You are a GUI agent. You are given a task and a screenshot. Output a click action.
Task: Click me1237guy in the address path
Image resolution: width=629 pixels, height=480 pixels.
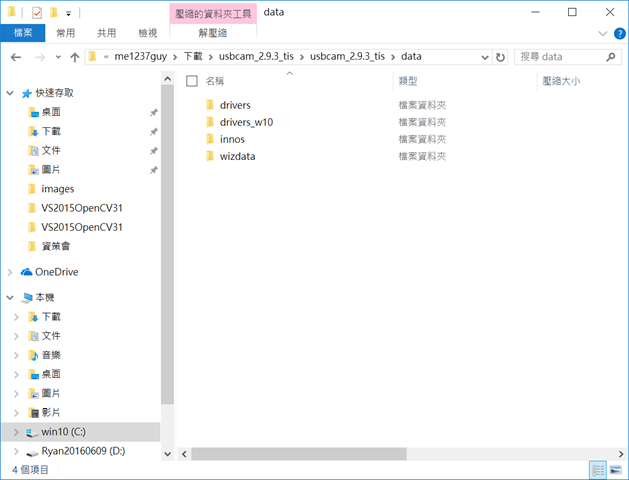tap(141, 57)
